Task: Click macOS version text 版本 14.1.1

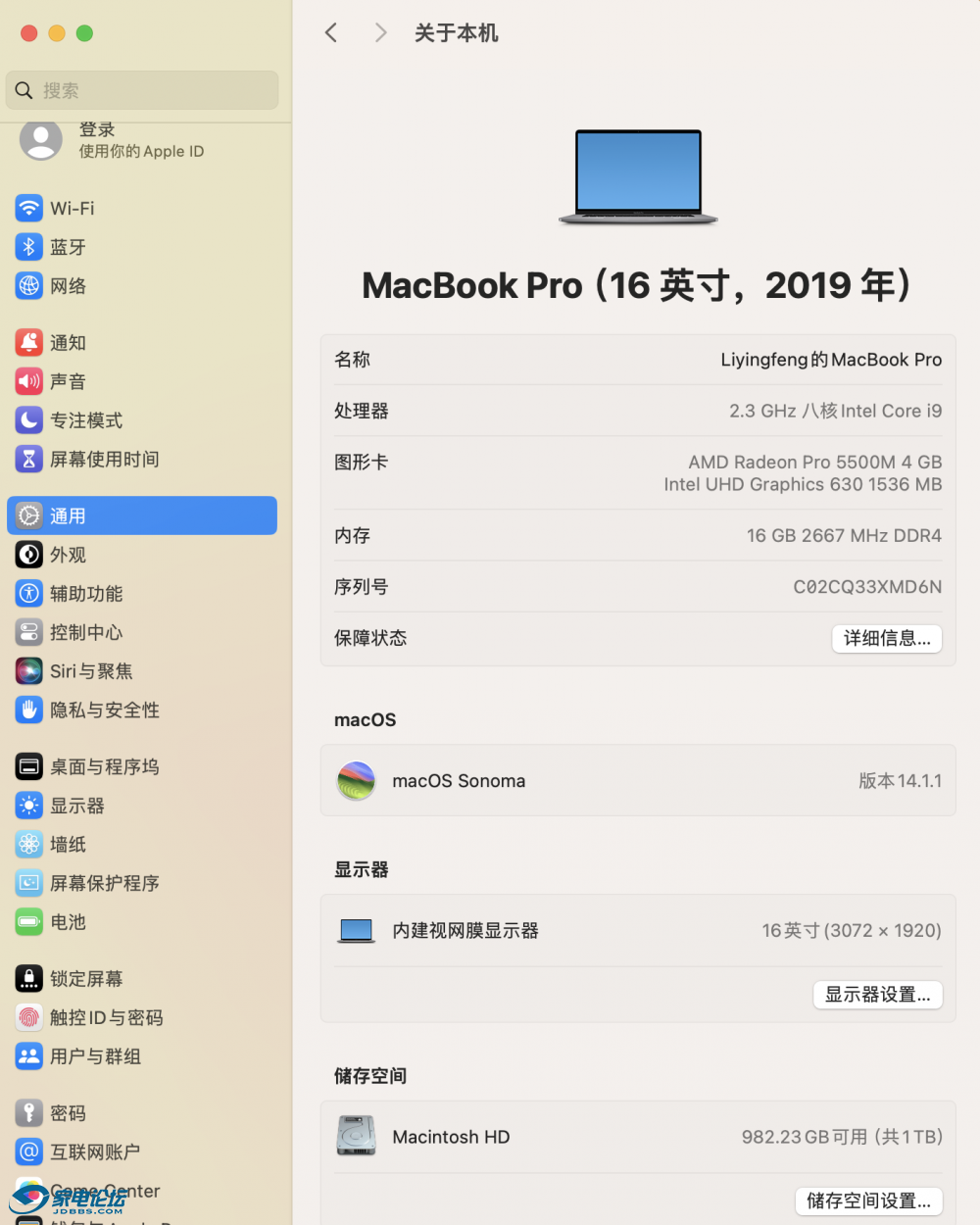Action: tap(900, 781)
